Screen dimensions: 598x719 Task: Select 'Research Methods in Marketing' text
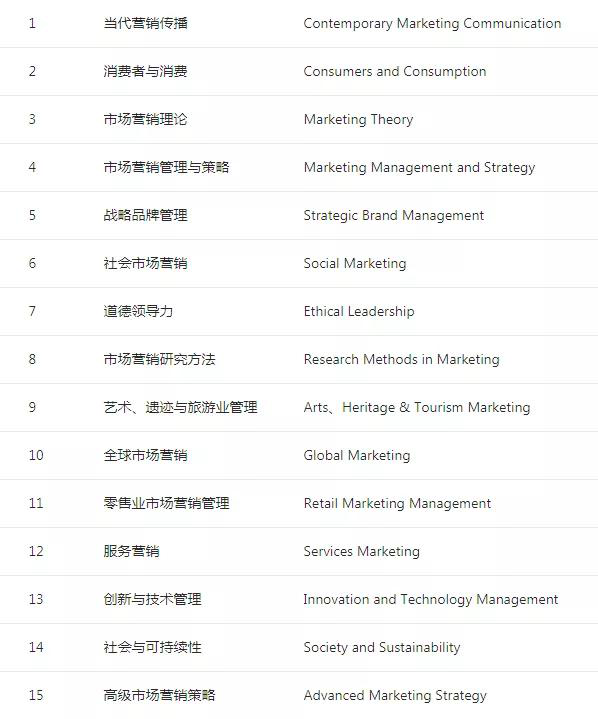[401, 360]
